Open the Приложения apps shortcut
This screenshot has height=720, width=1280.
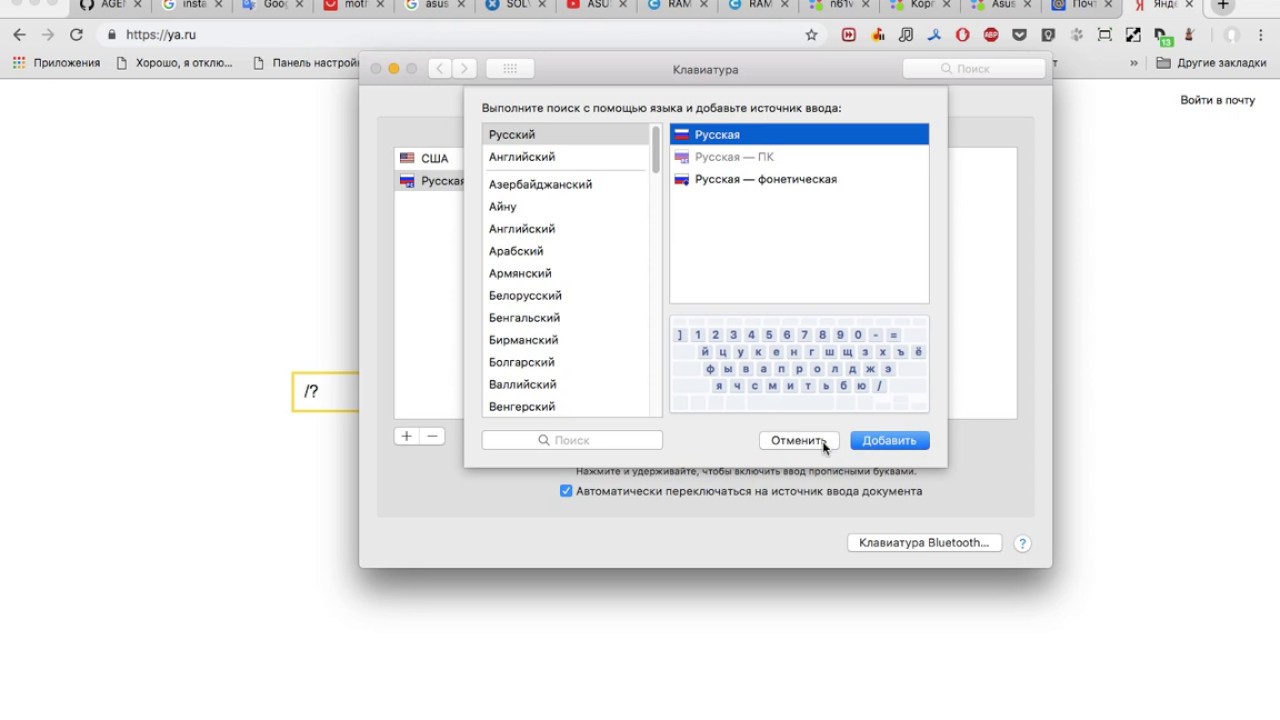tap(57, 63)
